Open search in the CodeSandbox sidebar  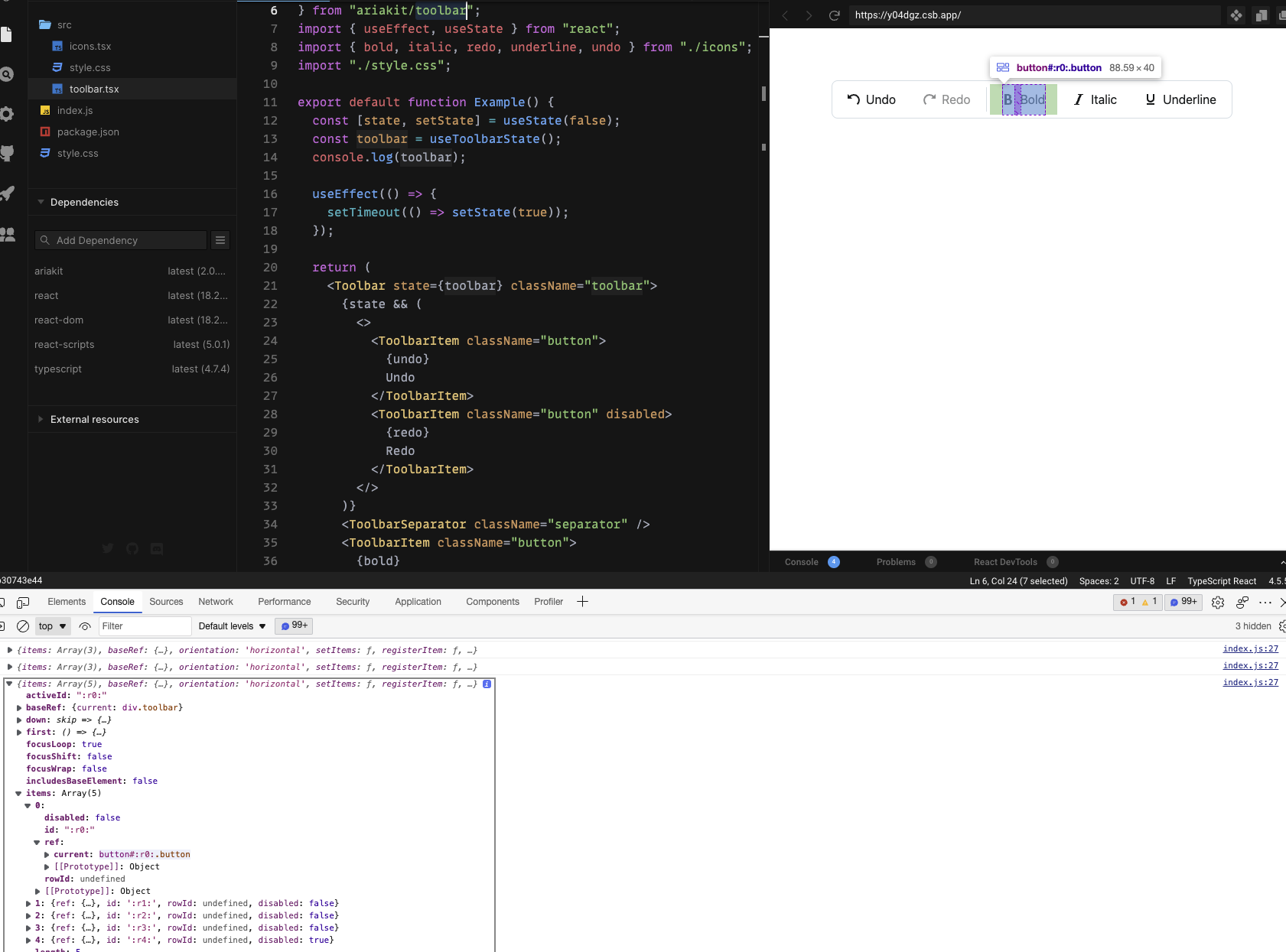click(8, 74)
